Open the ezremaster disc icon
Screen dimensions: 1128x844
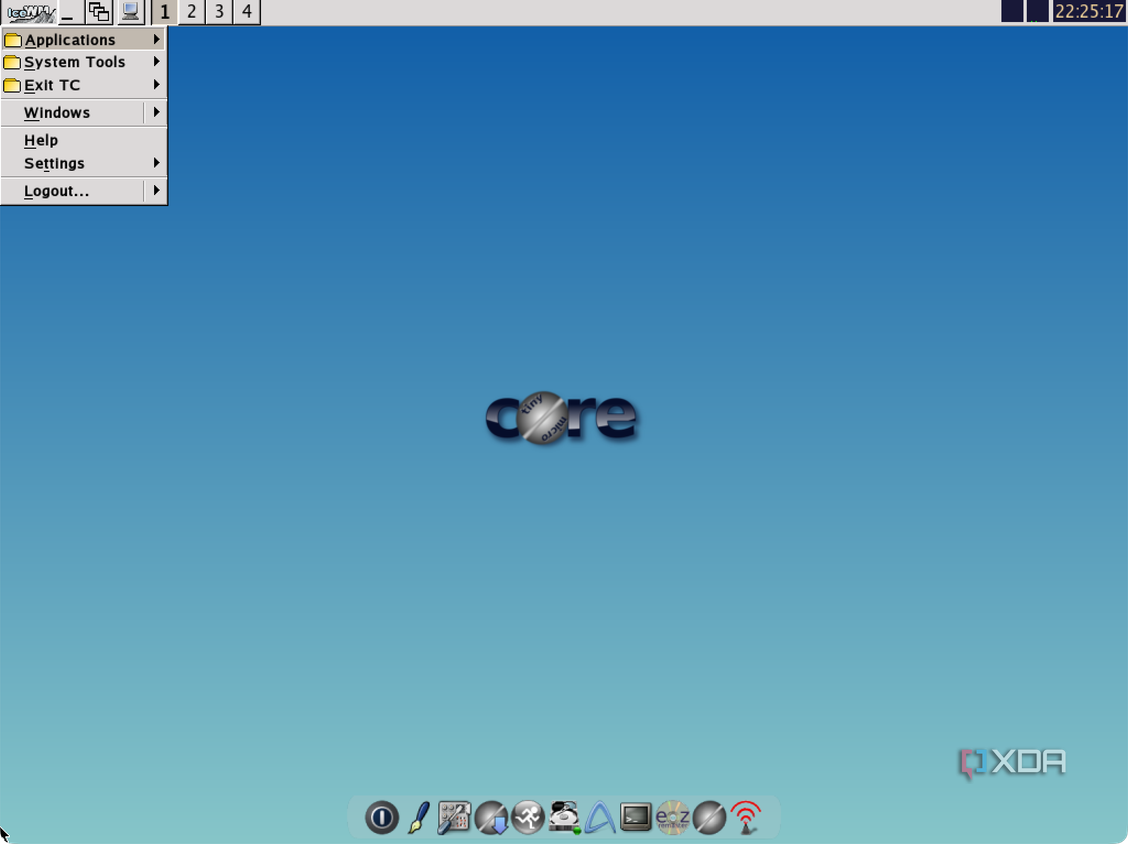673,817
